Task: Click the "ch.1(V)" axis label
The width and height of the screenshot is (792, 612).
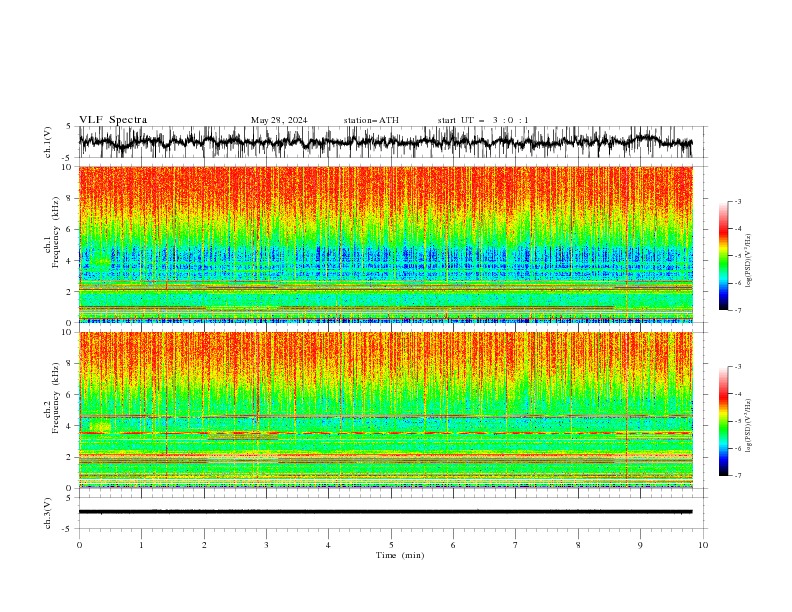Action: click(47, 142)
